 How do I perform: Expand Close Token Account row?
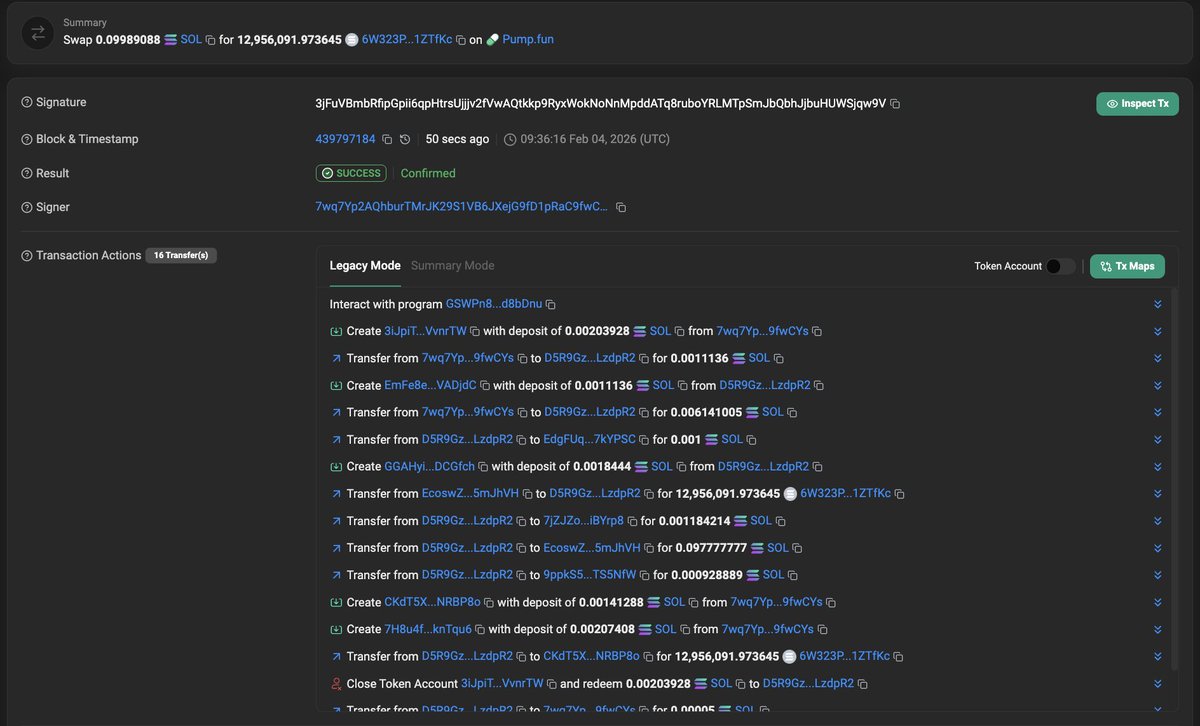click(x=1157, y=684)
